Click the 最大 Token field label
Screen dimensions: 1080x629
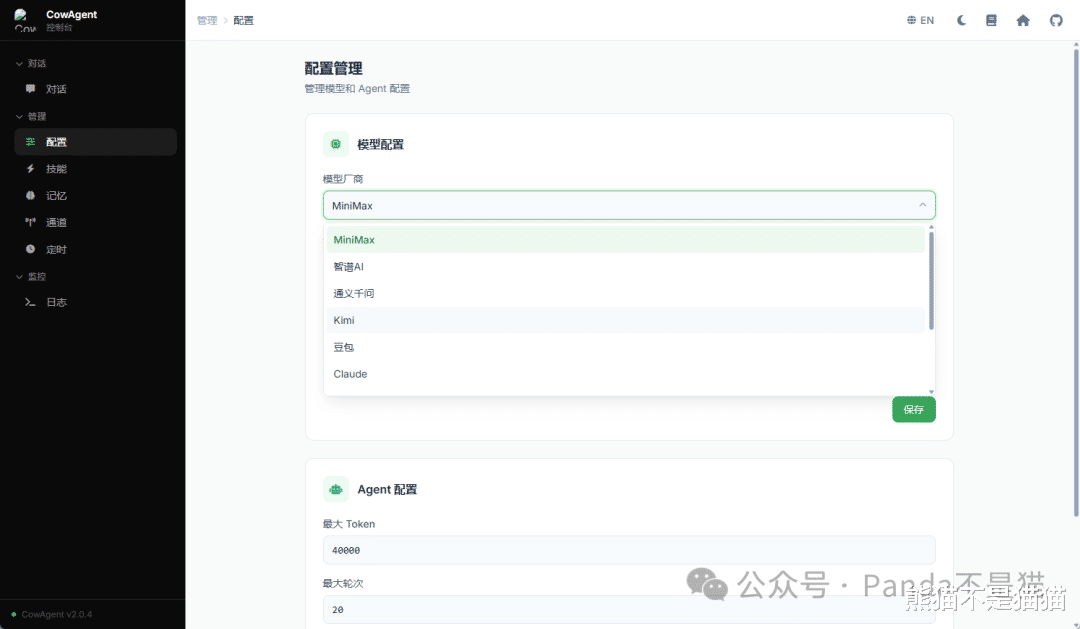tap(349, 524)
